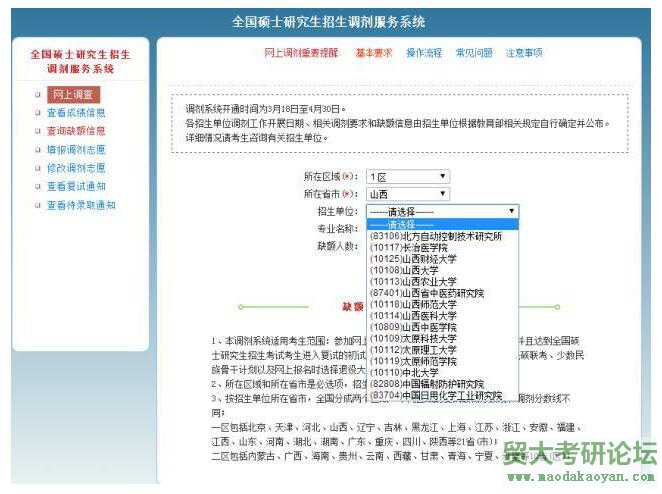Choose (10108)山西大学 from the list
The height and width of the screenshot is (494, 662).
tap(442, 270)
